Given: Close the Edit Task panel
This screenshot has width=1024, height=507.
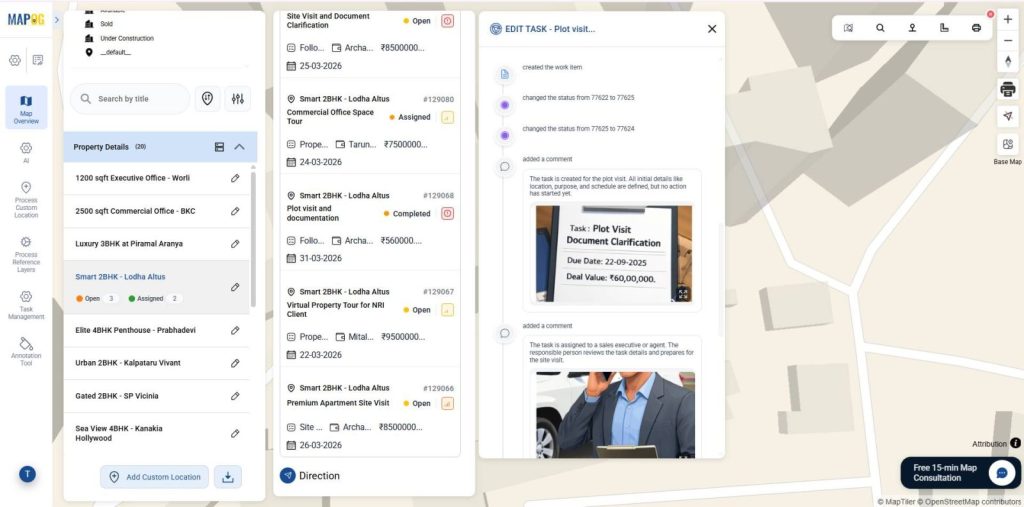Looking at the screenshot, I should [712, 29].
